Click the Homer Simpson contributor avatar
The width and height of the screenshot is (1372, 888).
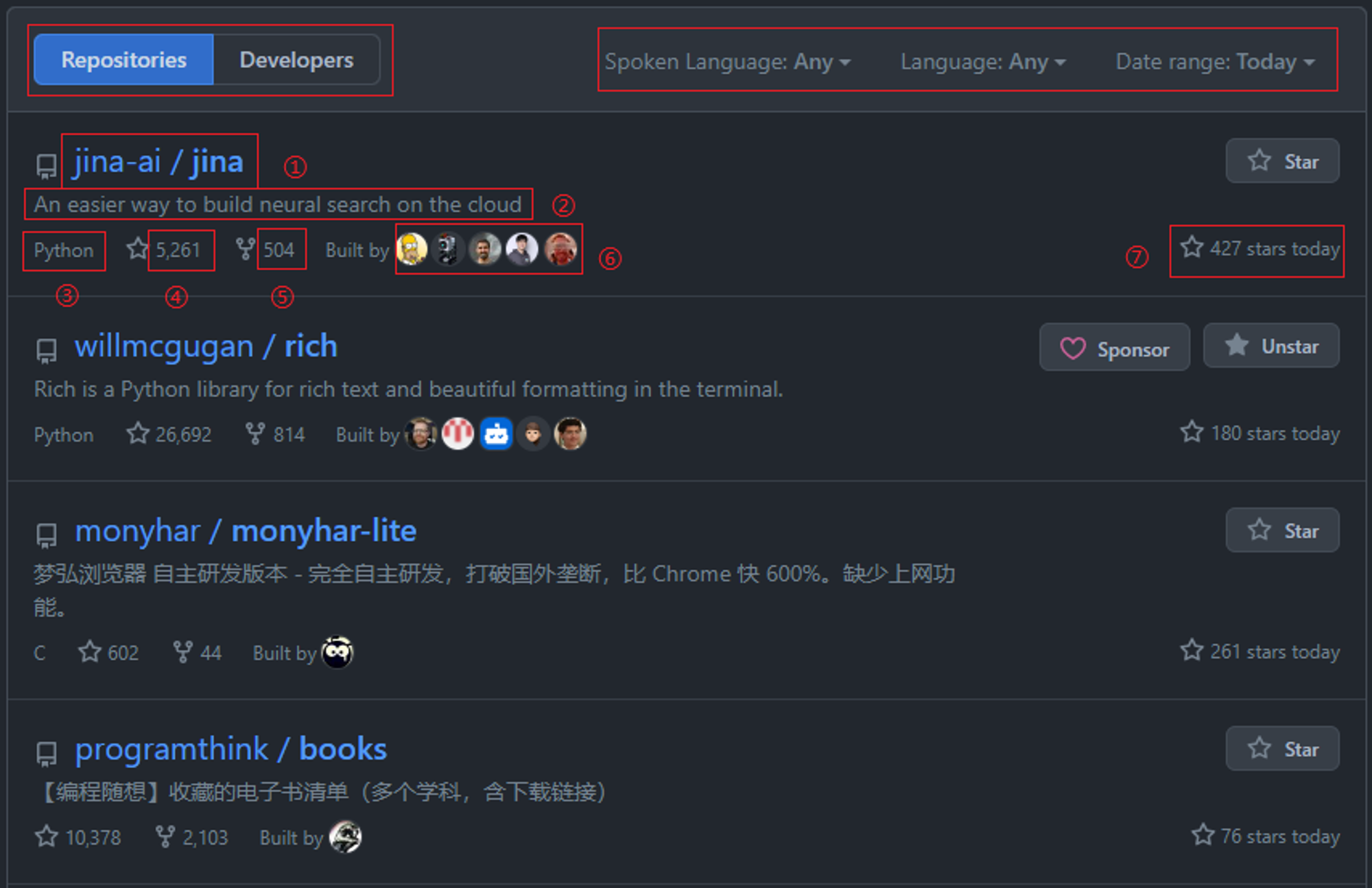pyautogui.click(x=412, y=249)
